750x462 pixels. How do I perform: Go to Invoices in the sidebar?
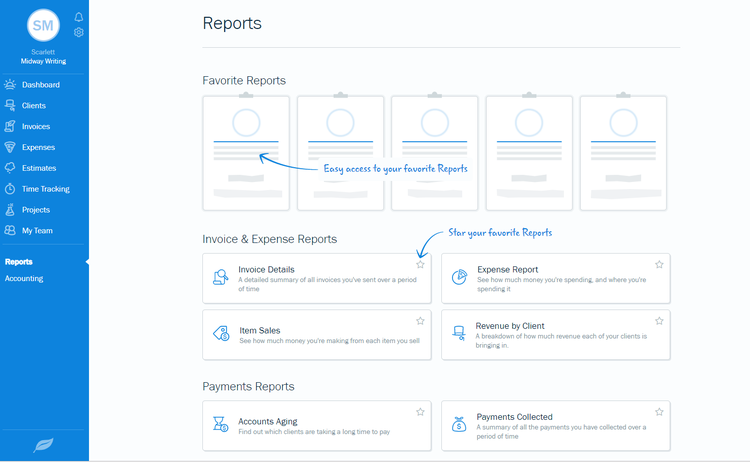point(36,127)
